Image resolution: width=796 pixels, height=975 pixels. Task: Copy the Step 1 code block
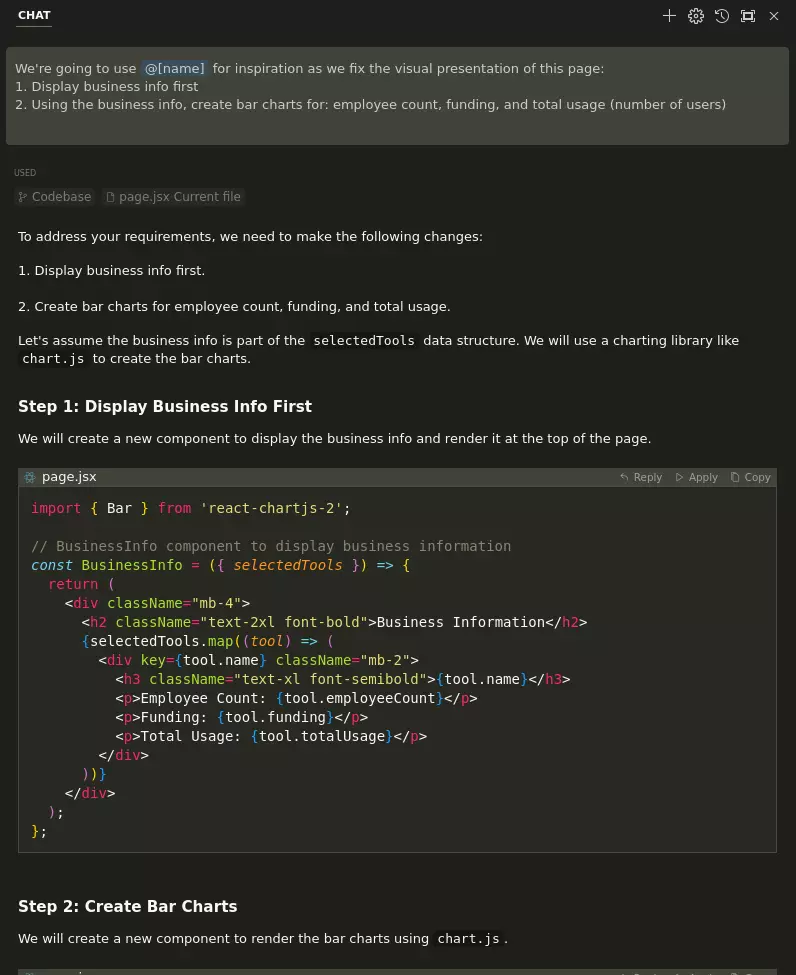tap(750, 477)
